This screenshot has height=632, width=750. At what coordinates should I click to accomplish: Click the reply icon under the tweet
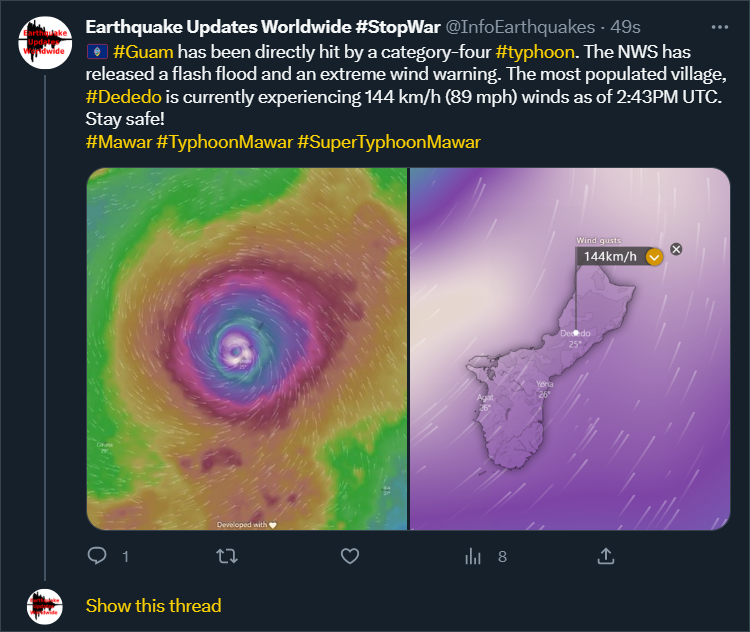[98, 555]
